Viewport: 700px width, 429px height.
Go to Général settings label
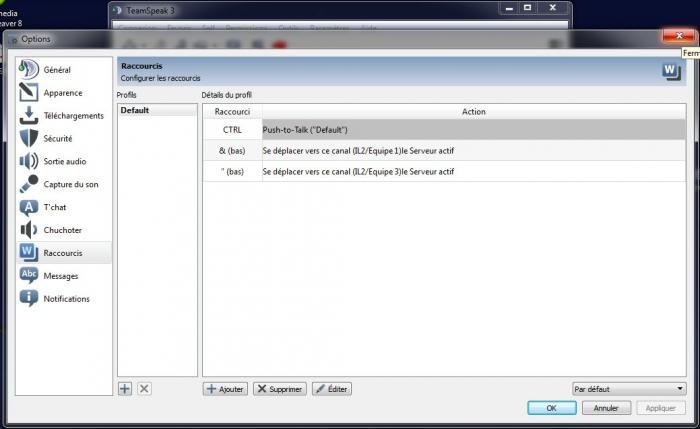coord(57,70)
